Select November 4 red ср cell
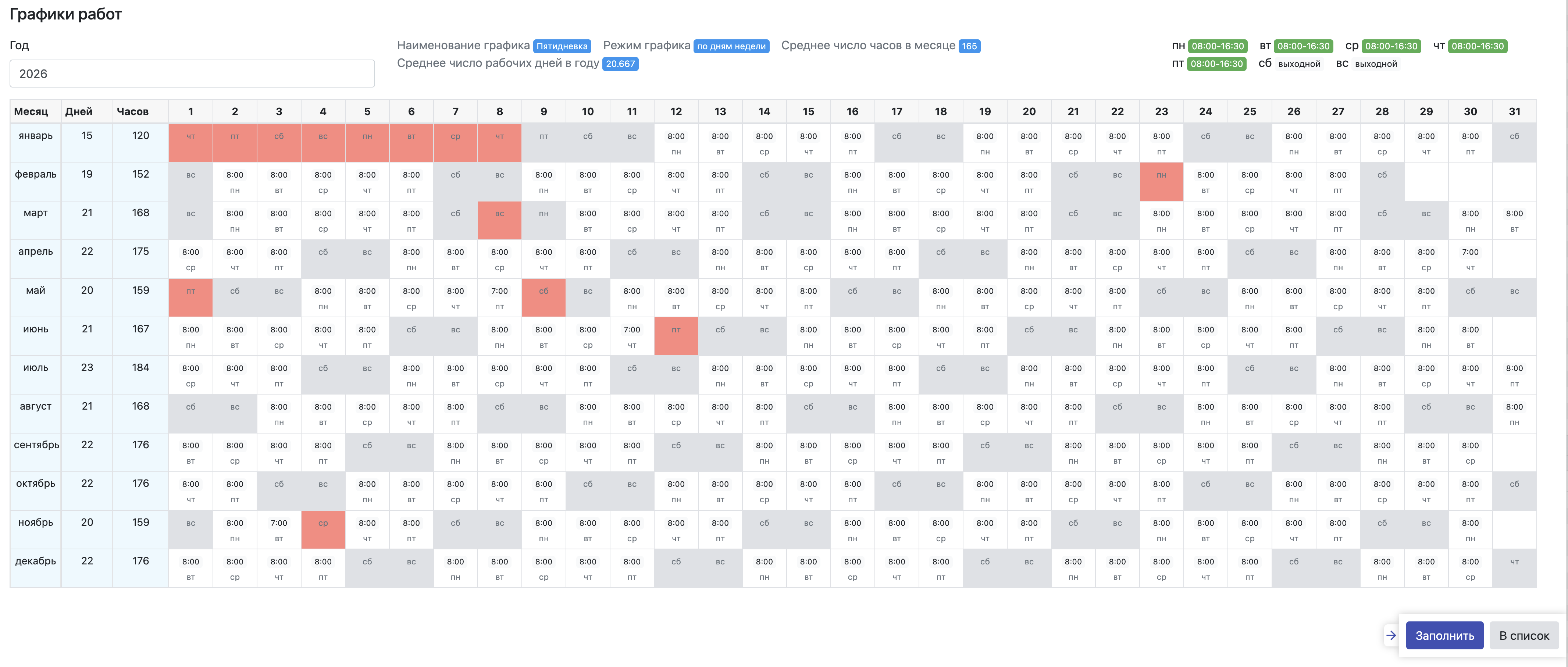Viewport: 1568px width, 667px height. pyautogui.click(x=322, y=529)
